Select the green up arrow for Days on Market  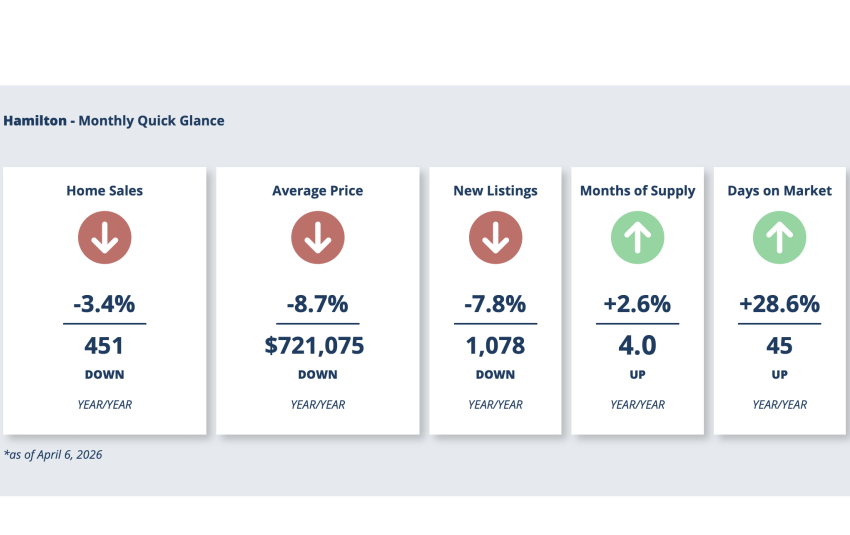point(779,239)
